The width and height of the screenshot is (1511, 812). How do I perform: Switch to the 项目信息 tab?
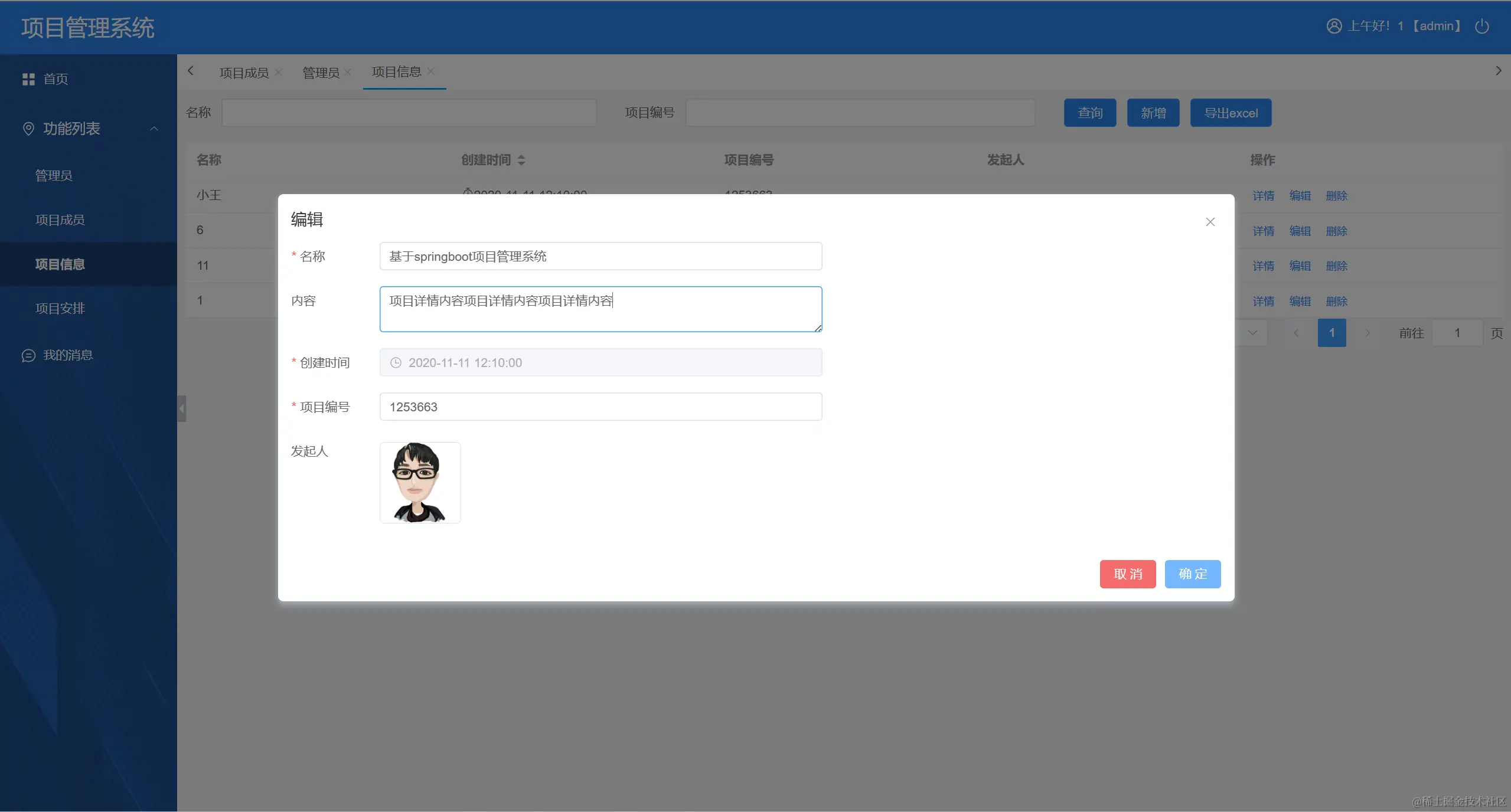coord(396,72)
